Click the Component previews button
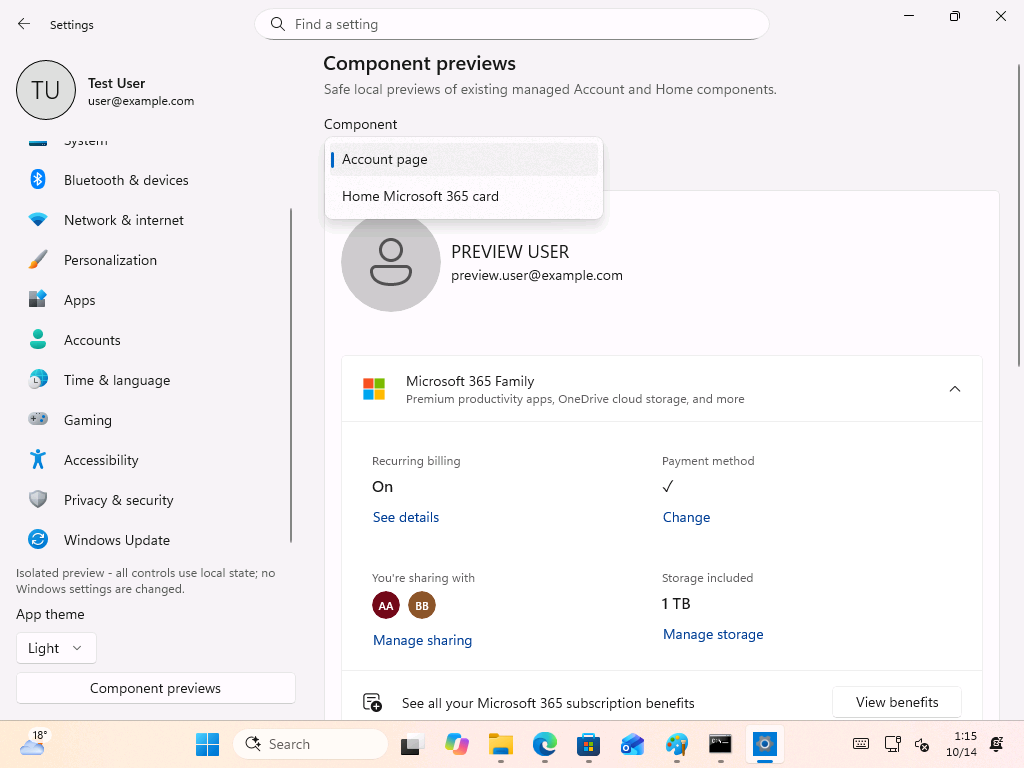This screenshot has height=768, width=1024. tap(155, 688)
